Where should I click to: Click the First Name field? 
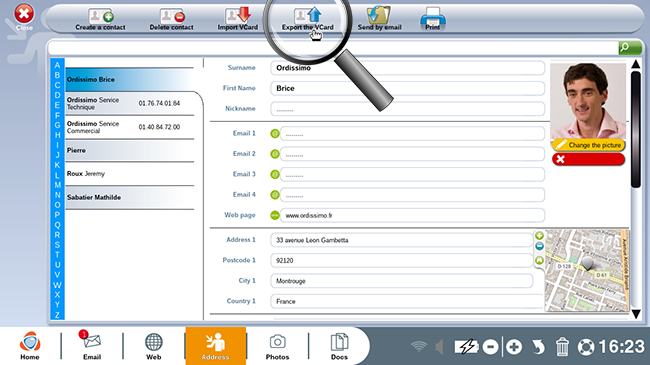pos(407,88)
